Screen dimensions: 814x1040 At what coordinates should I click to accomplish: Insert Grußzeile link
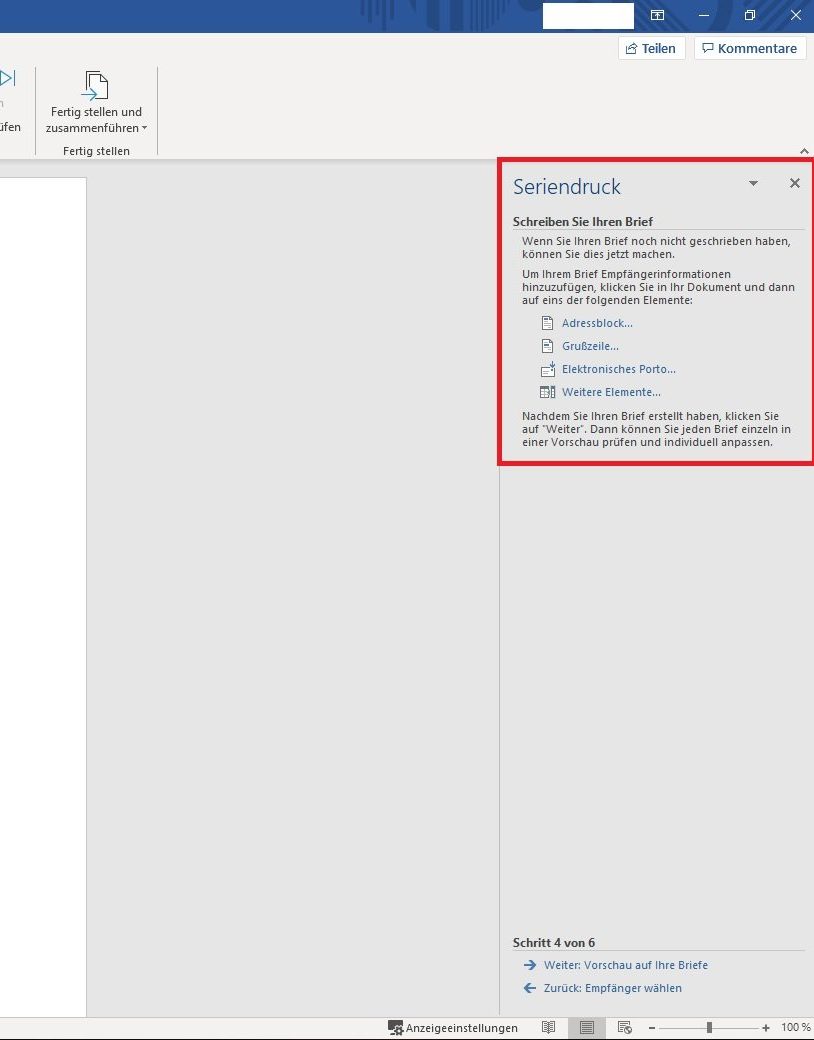click(590, 346)
